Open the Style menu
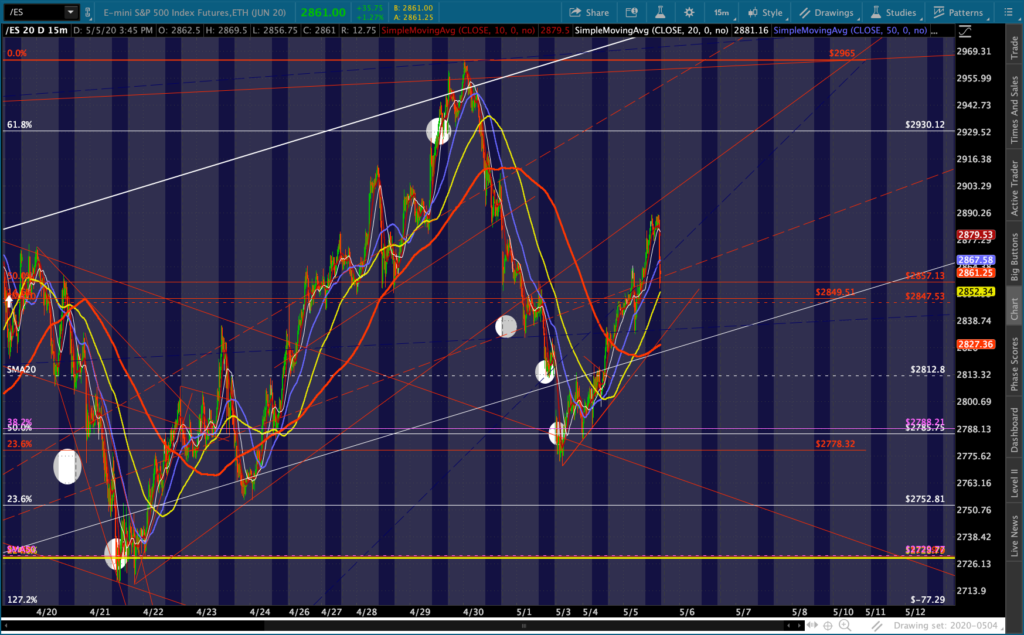This screenshot has height=635, width=1024. tap(765, 12)
